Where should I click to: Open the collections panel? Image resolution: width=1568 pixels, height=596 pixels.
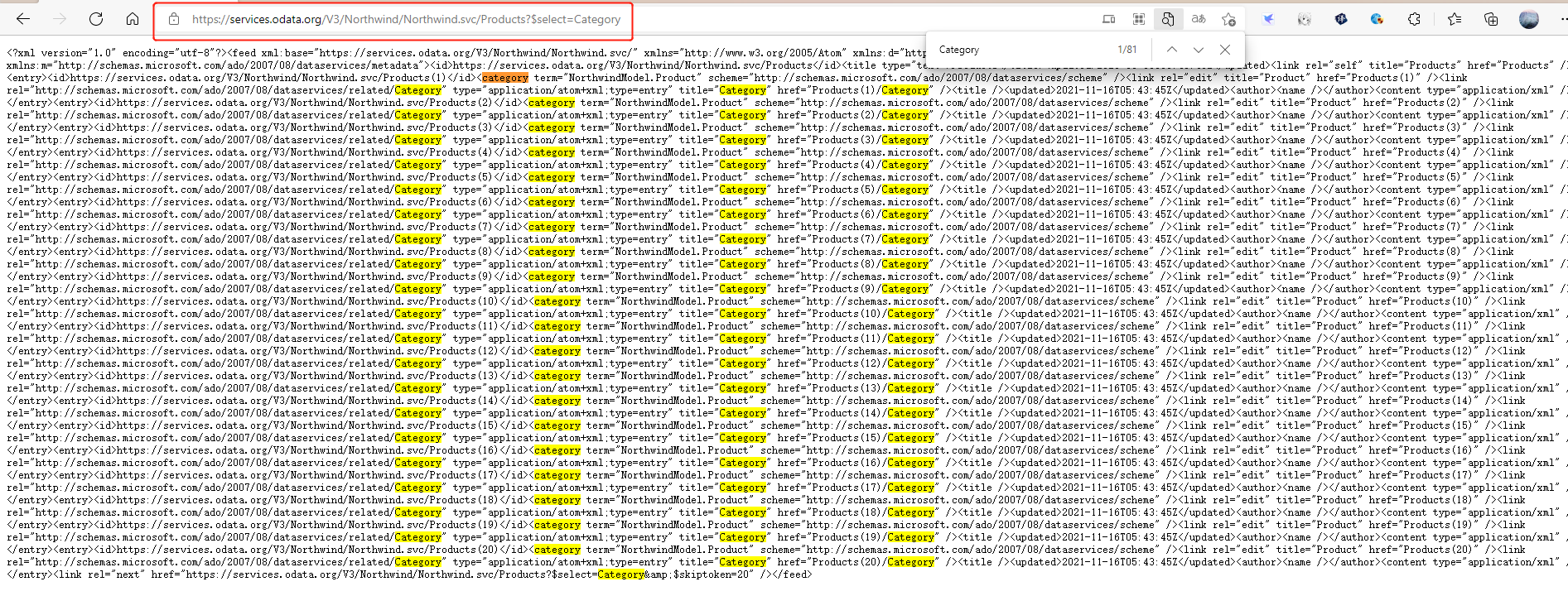tap(1491, 19)
